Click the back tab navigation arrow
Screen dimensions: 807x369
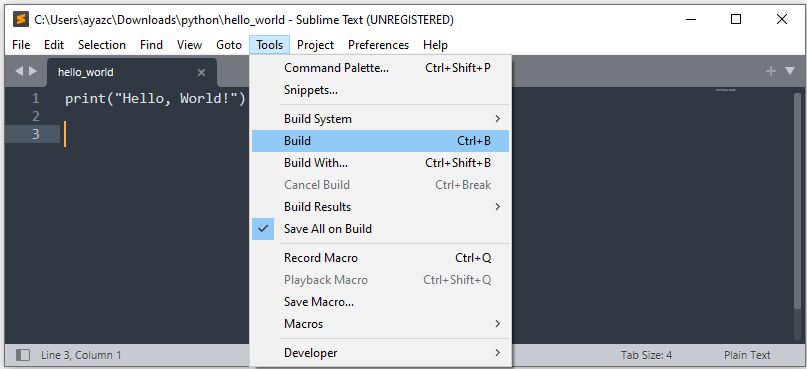[19, 71]
